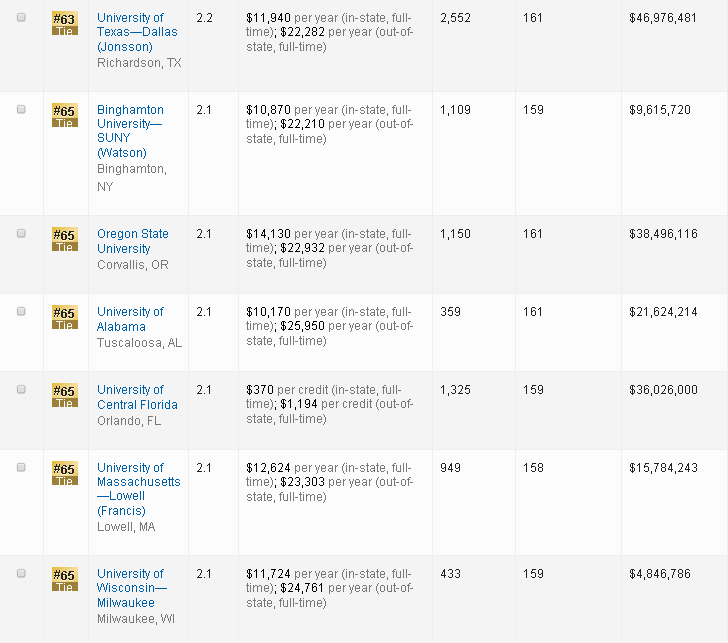Click Central Florida's #65 Tie badge
This screenshot has width=728, height=643.
64,396
